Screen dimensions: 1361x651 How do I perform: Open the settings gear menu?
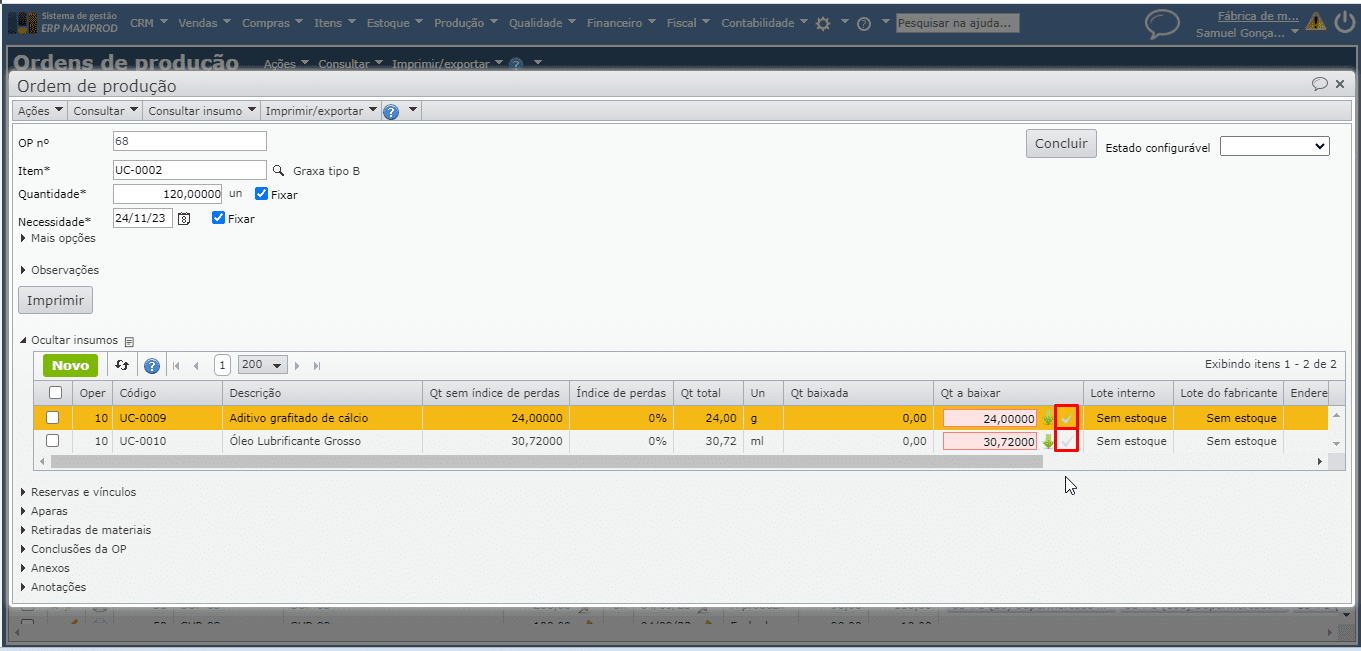[823, 23]
